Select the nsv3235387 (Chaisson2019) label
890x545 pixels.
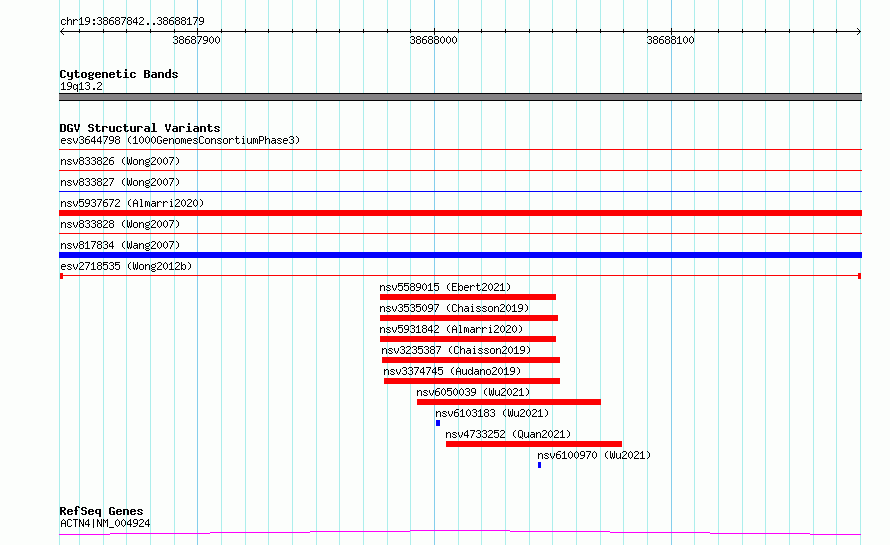[456, 350]
